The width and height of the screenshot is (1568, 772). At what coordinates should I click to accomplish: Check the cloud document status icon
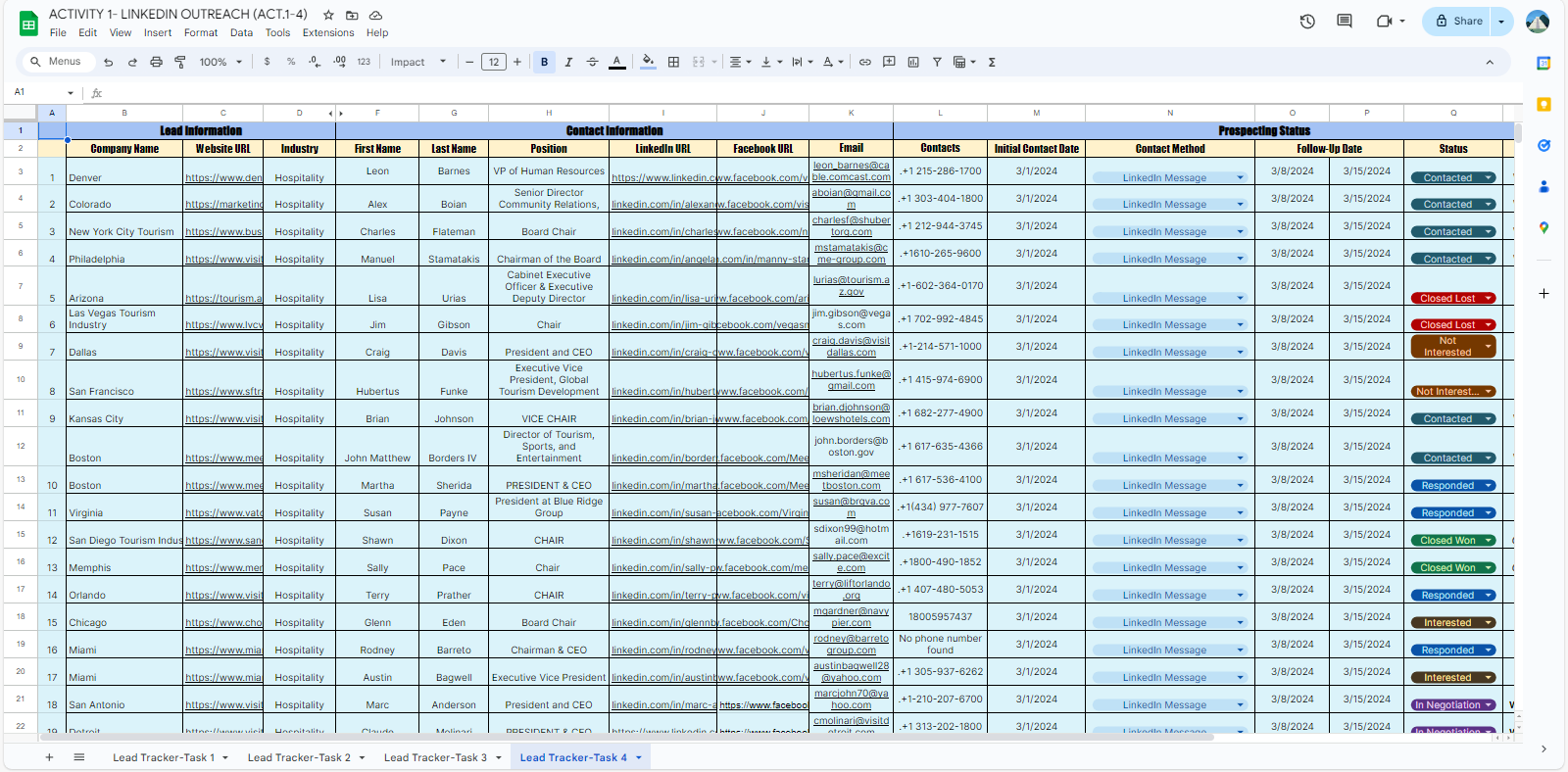click(x=375, y=15)
